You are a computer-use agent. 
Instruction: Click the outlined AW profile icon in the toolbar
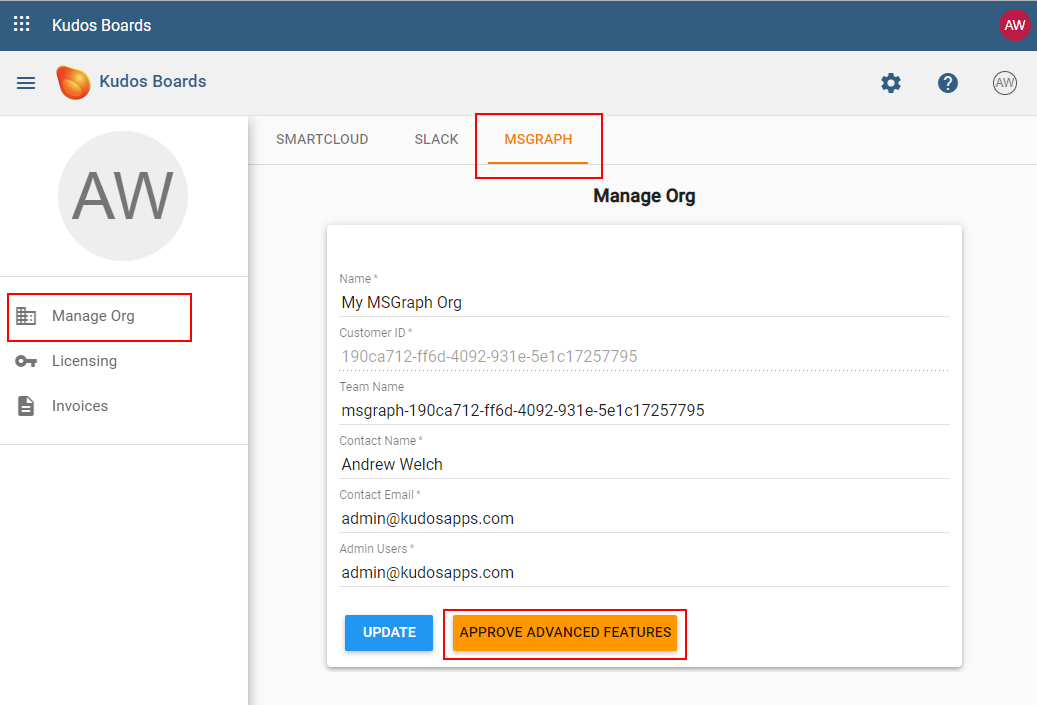(x=1005, y=83)
